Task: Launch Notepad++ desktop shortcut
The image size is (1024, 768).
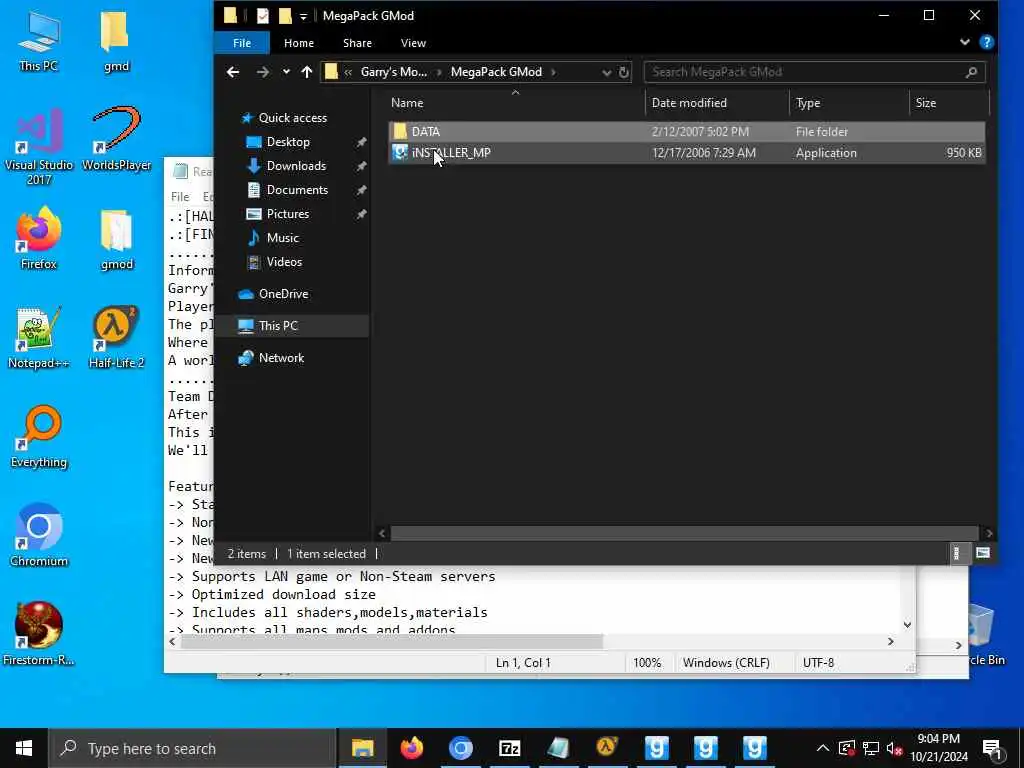Action: point(39,338)
